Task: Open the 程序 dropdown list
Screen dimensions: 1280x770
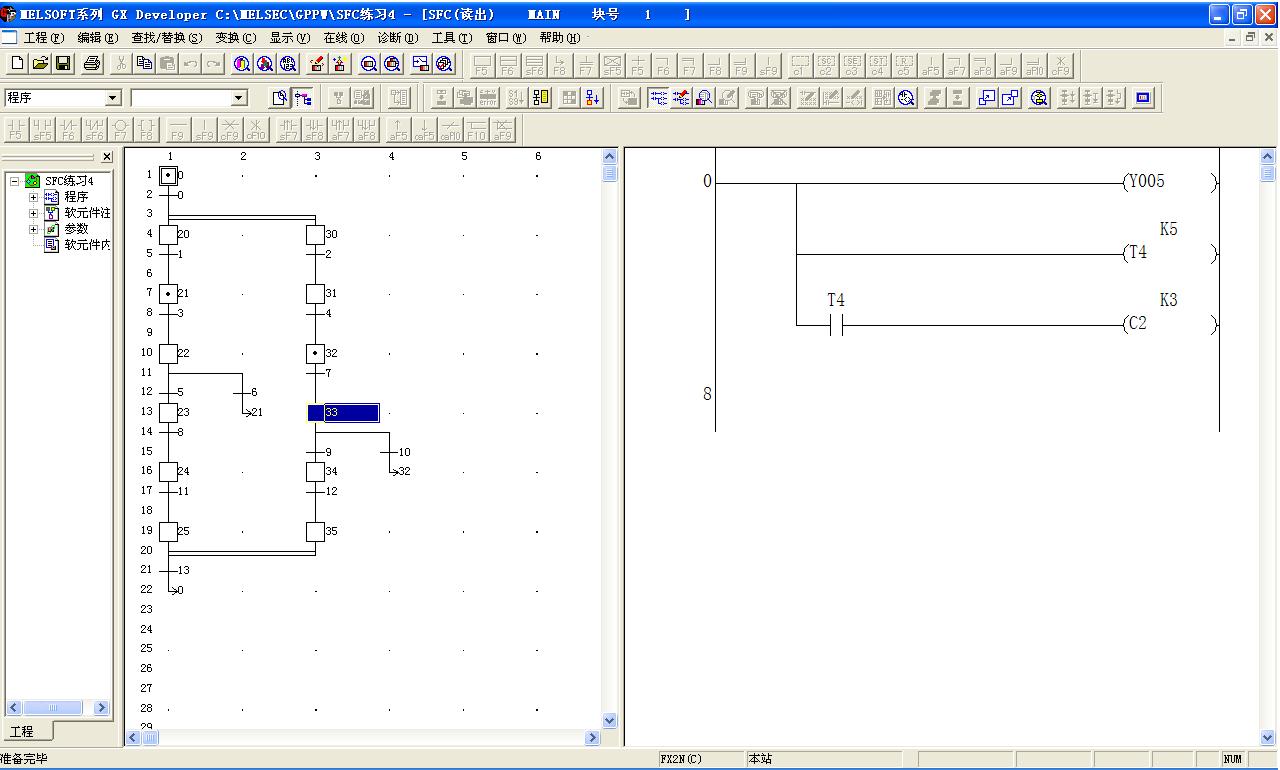Action: (112, 98)
